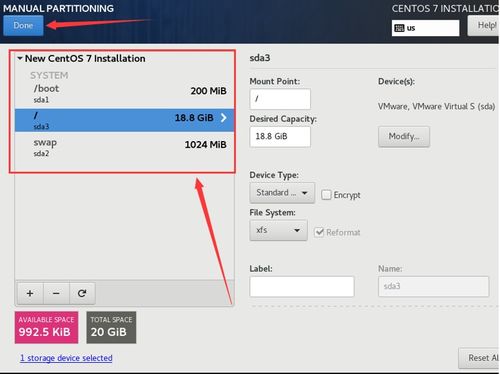Open the File System xfs dropdown
Image resolution: width=500 pixels, height=374 pixels.
(278, 230)
